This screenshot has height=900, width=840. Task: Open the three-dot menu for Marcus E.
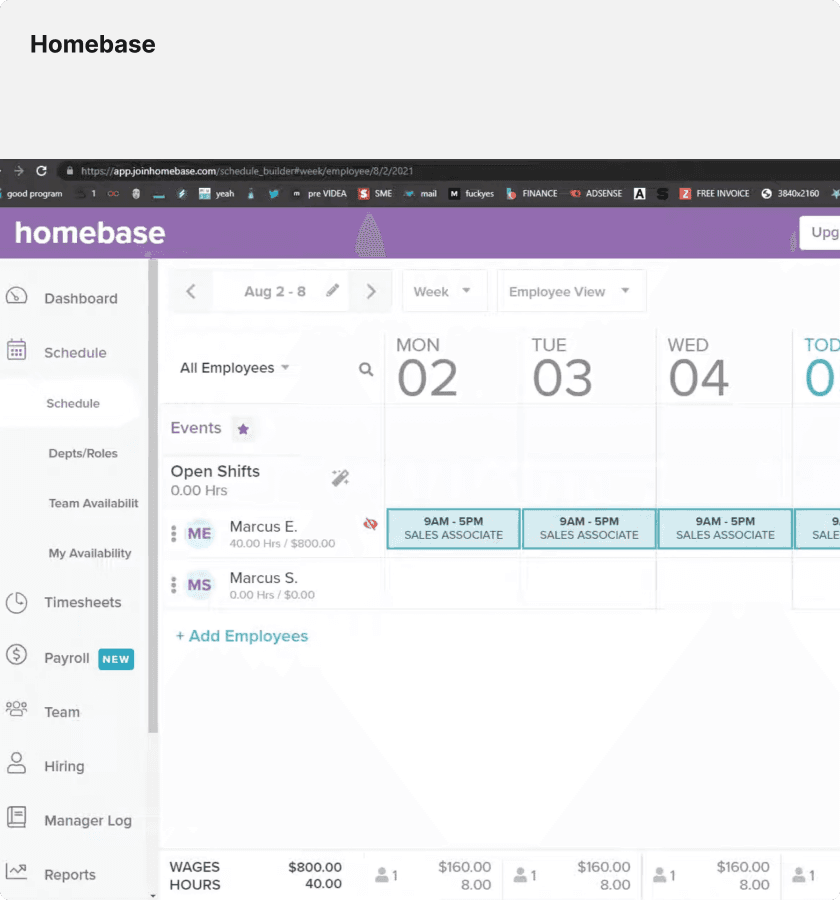pos(173,533)
